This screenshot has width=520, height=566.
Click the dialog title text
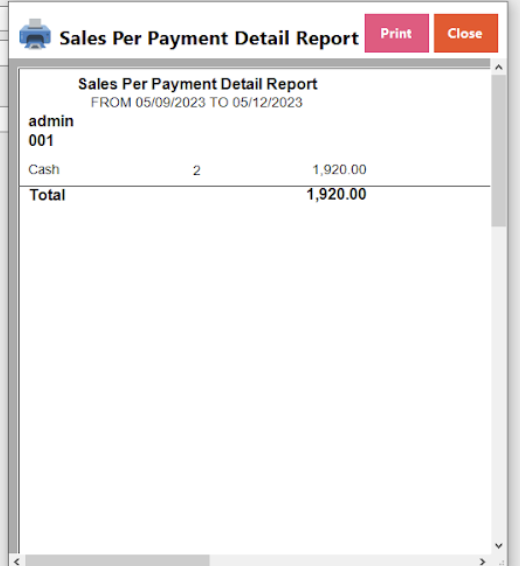click(209, 38)
